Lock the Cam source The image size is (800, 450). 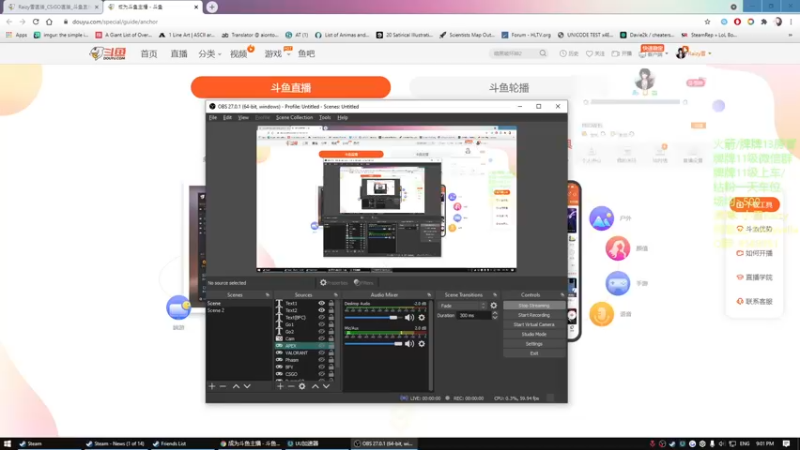pos(331,338)
